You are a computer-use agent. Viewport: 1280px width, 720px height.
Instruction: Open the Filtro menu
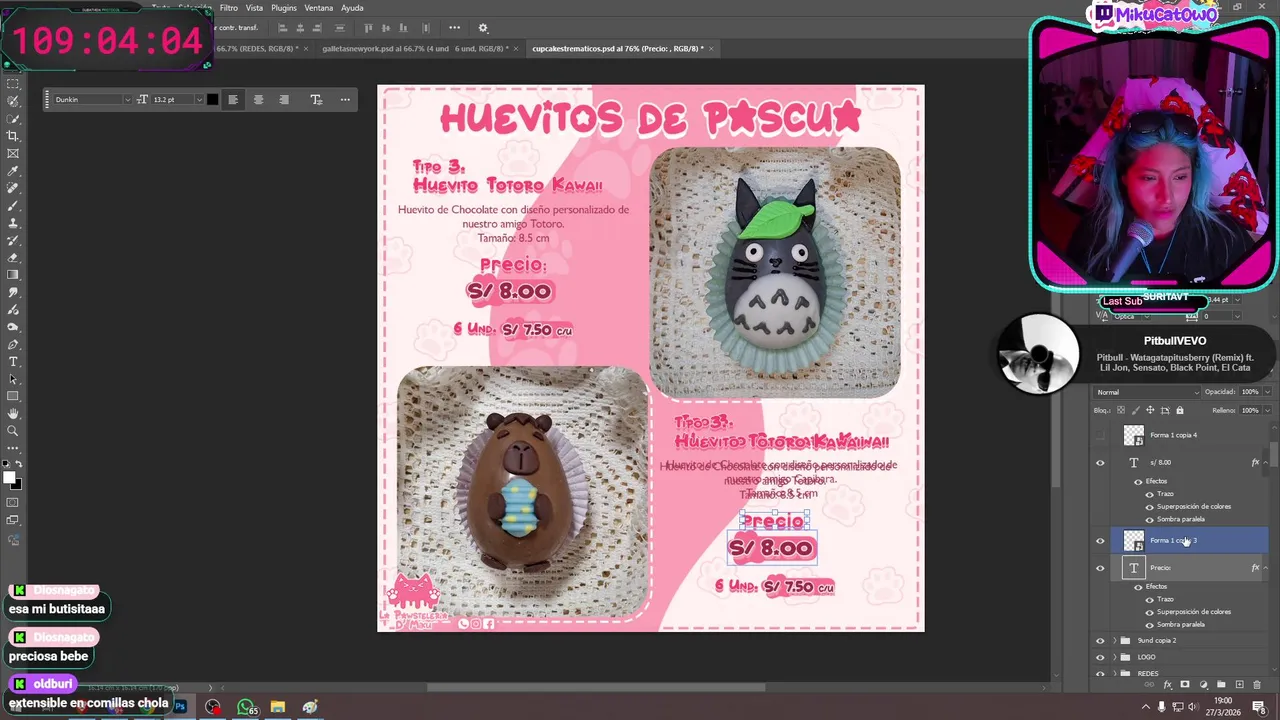229,8
